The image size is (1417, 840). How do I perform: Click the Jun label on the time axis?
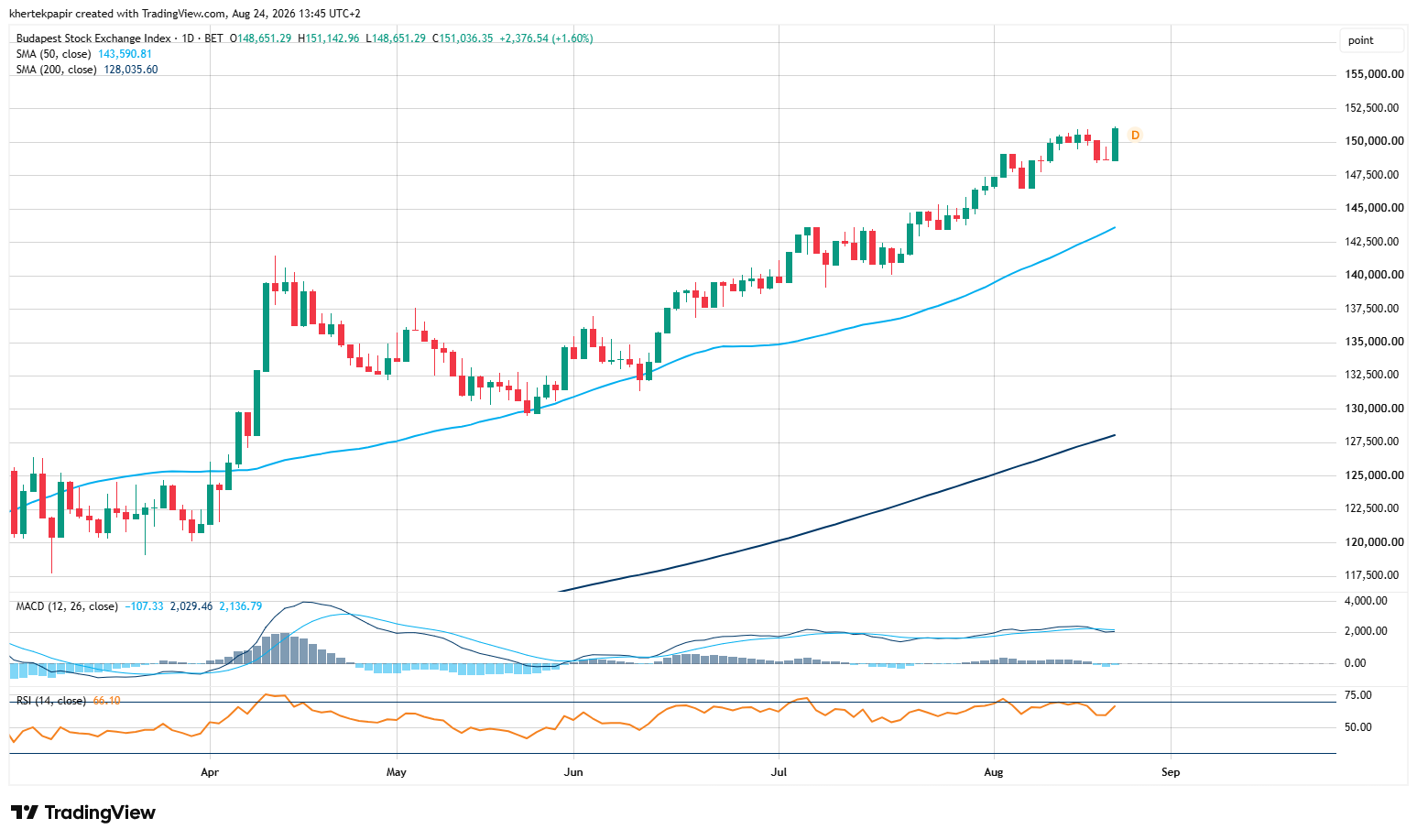click(573, 772)
